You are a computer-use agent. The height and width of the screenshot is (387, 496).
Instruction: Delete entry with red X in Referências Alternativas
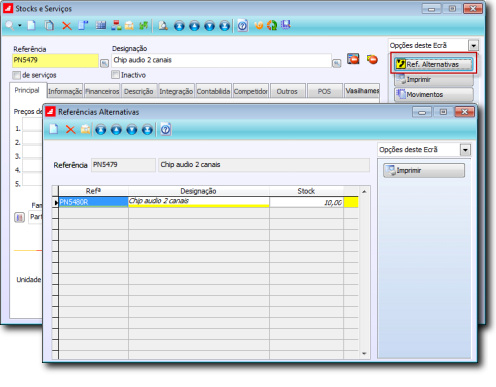click(70, 129)
